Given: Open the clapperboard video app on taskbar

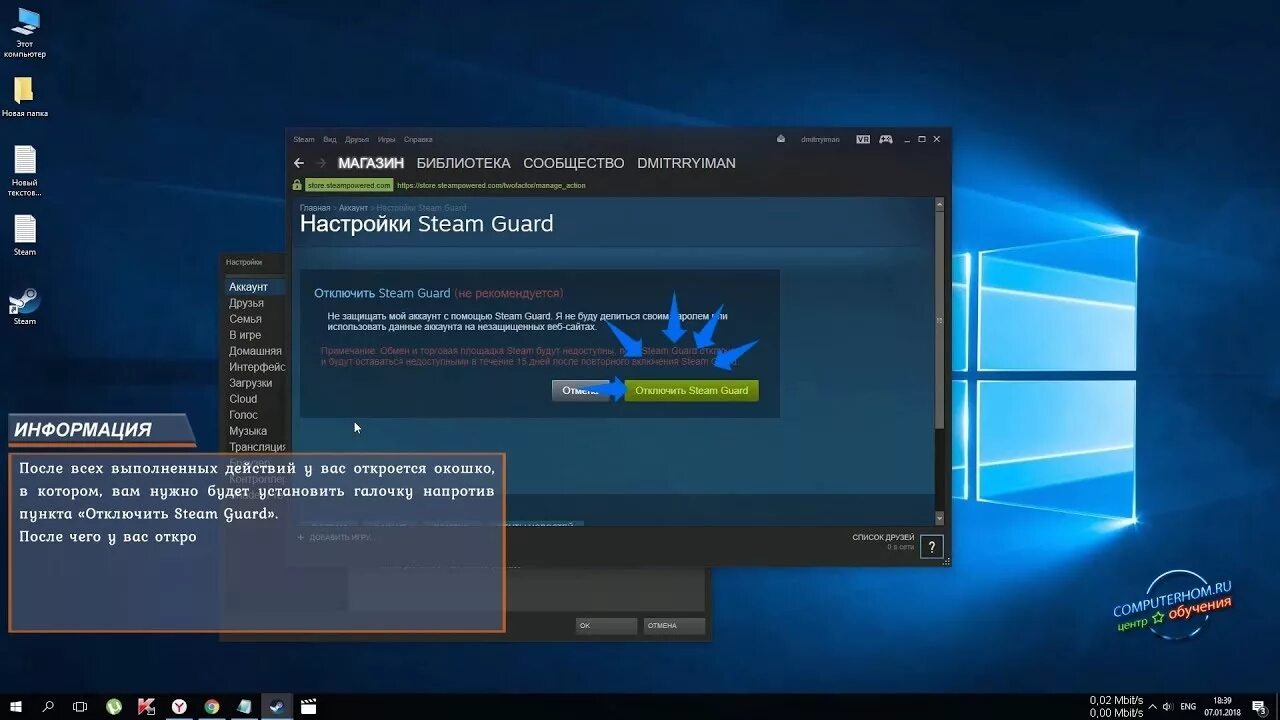Looking at the screenshot, I should (308, 706).
